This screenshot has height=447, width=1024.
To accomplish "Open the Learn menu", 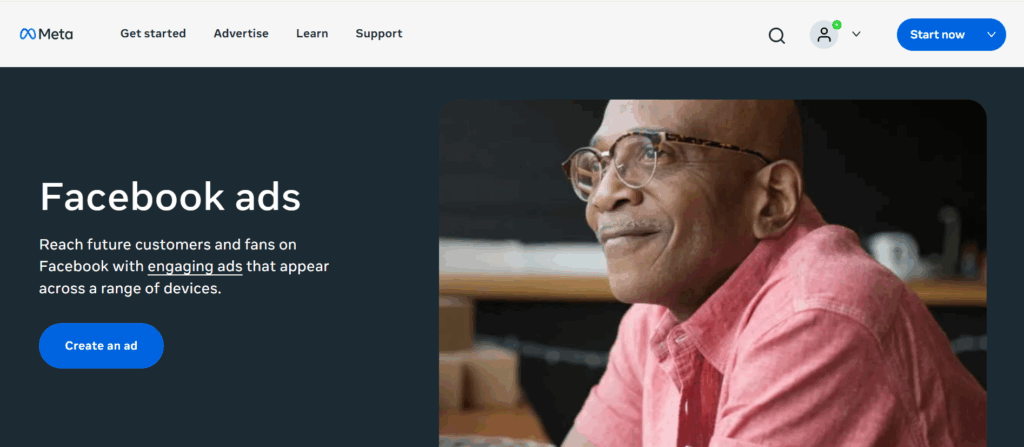I will tap(312, 33).
